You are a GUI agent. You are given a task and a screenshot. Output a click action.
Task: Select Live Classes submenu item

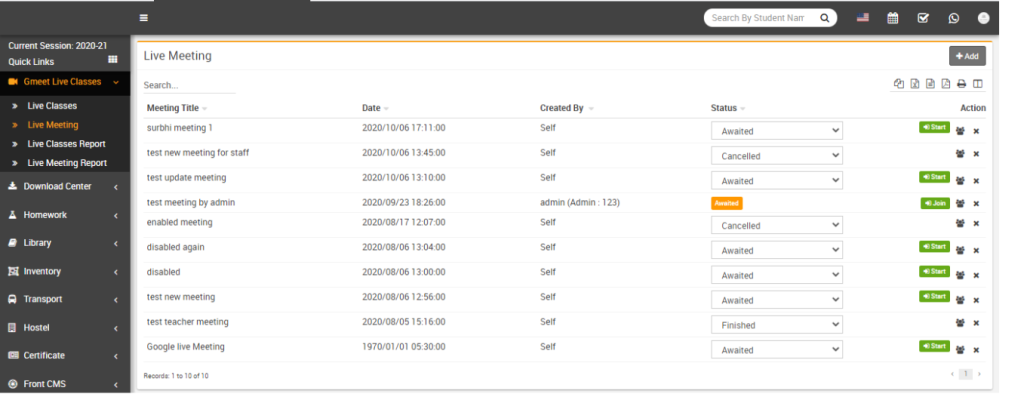(x=52, y=105)
